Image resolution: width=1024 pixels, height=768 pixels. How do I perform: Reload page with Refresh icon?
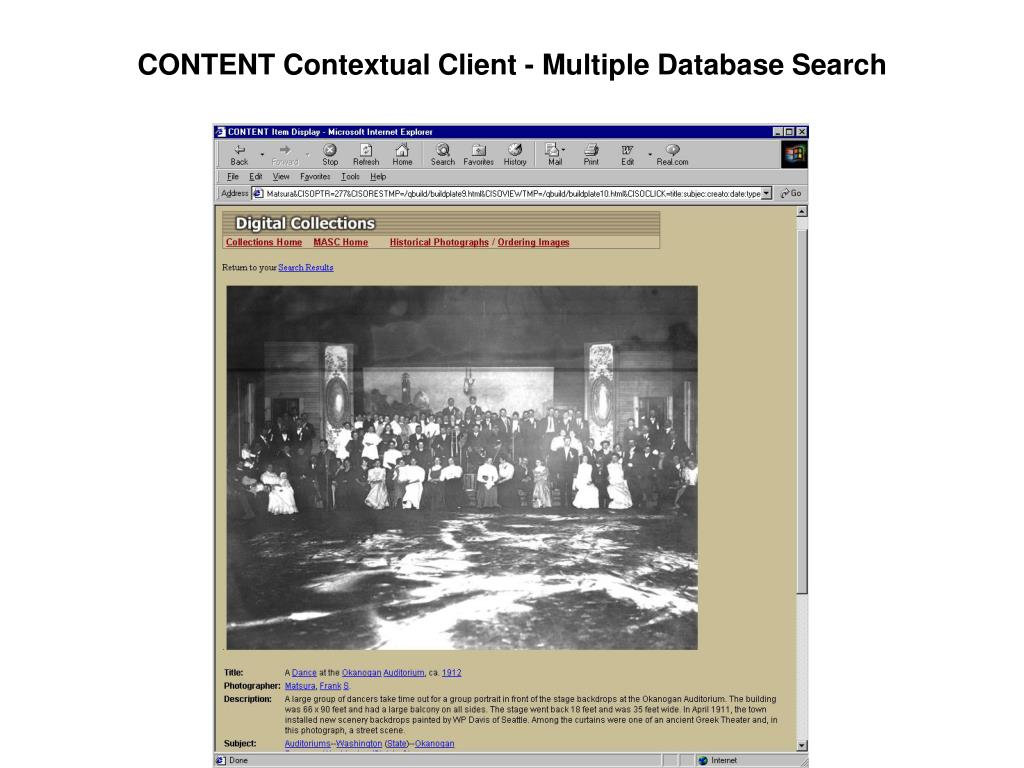tap(366, 150)
